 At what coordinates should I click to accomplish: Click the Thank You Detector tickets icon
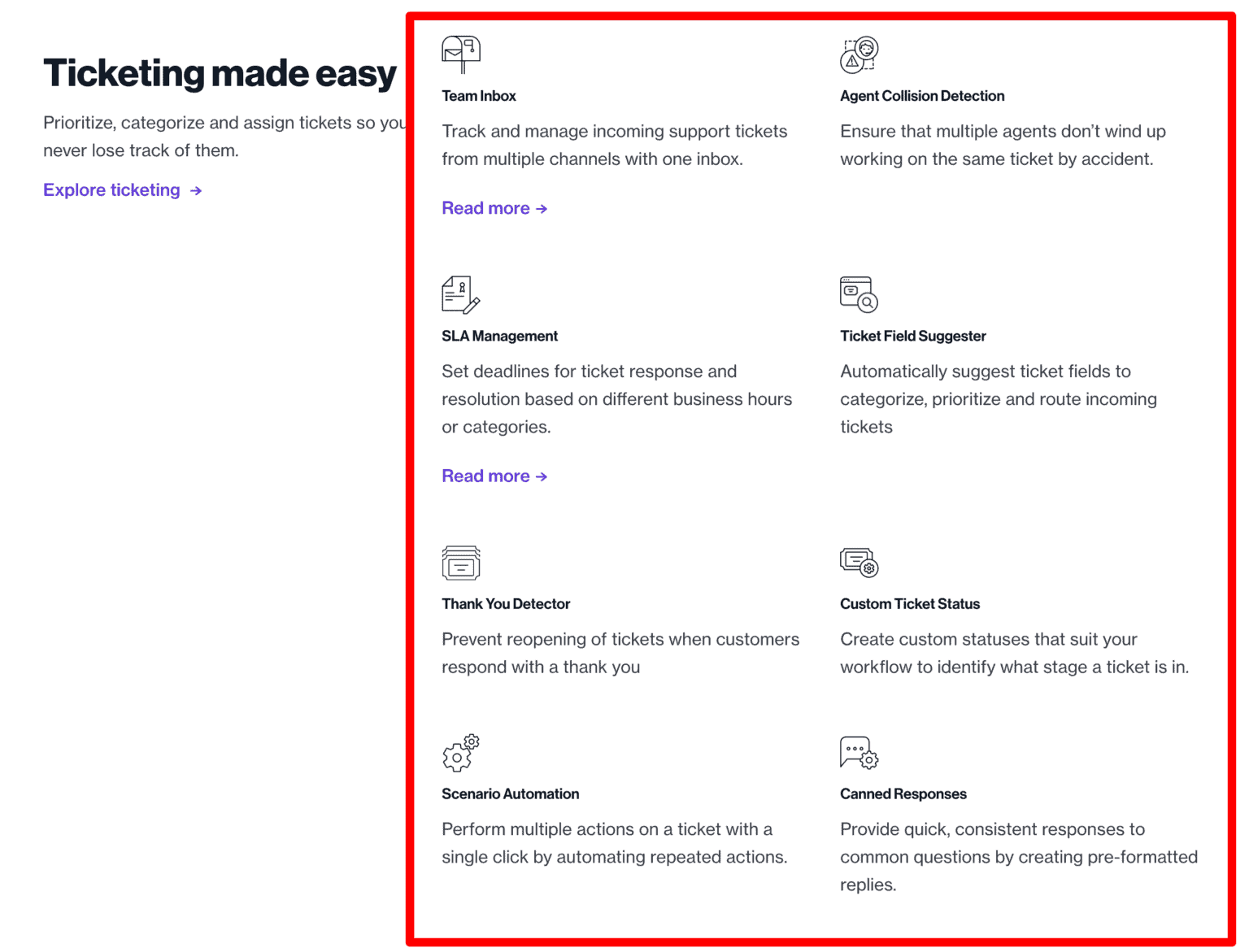(460, 562)
